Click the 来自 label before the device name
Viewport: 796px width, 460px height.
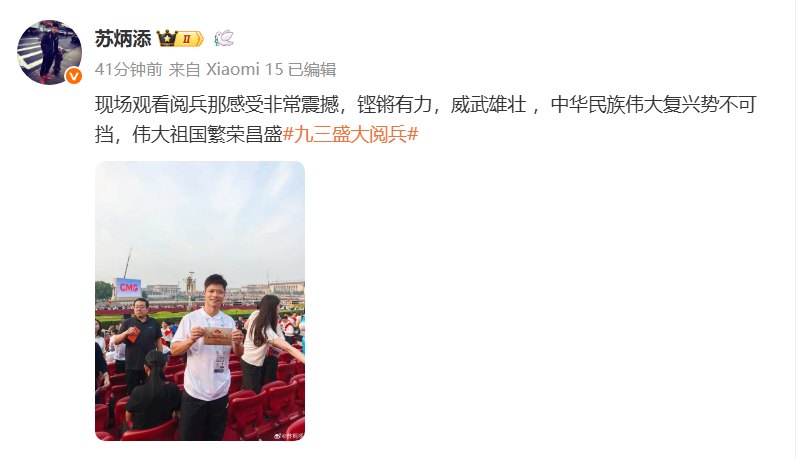tap(184, 70)
